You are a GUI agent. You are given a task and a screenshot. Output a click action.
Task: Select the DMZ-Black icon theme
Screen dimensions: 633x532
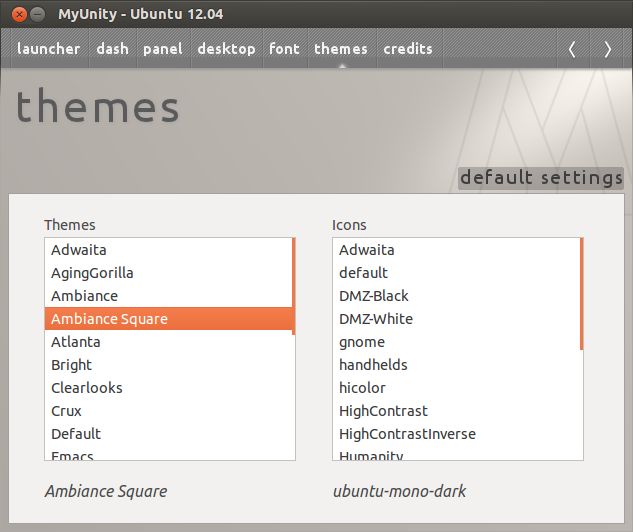point(456,296)
